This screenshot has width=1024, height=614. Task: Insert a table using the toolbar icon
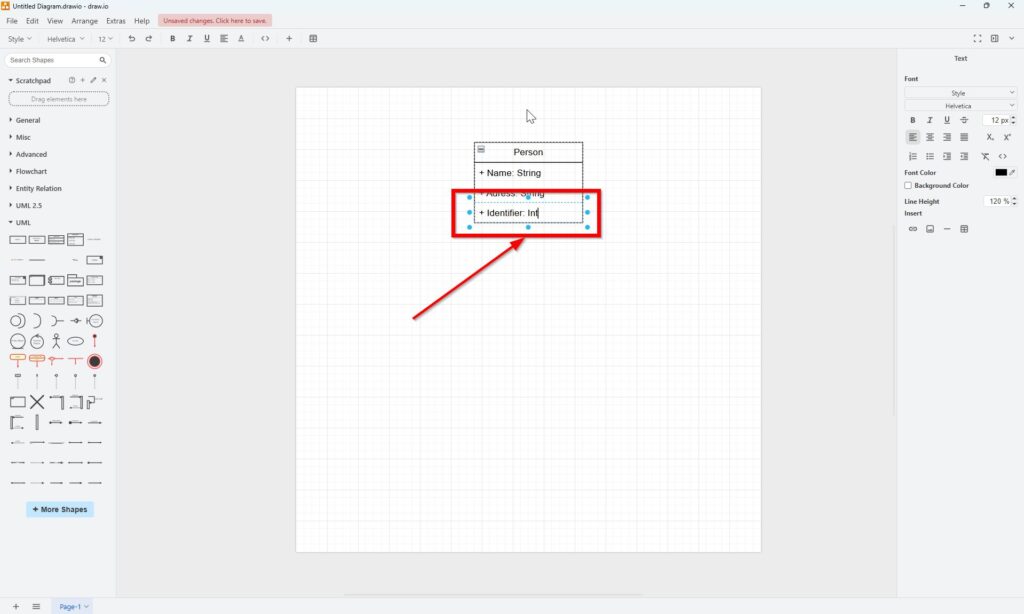(x=313, y=39)
